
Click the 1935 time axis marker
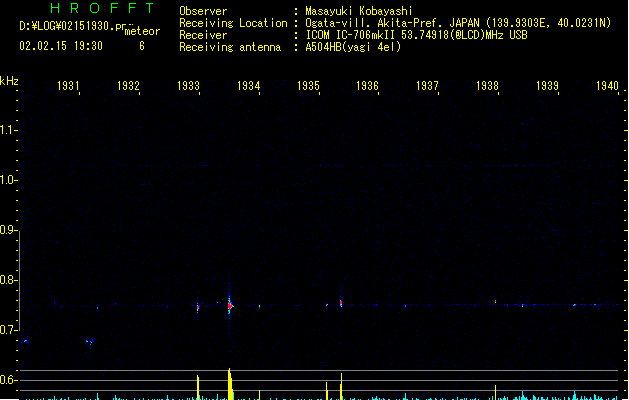(x=308, y=85)
